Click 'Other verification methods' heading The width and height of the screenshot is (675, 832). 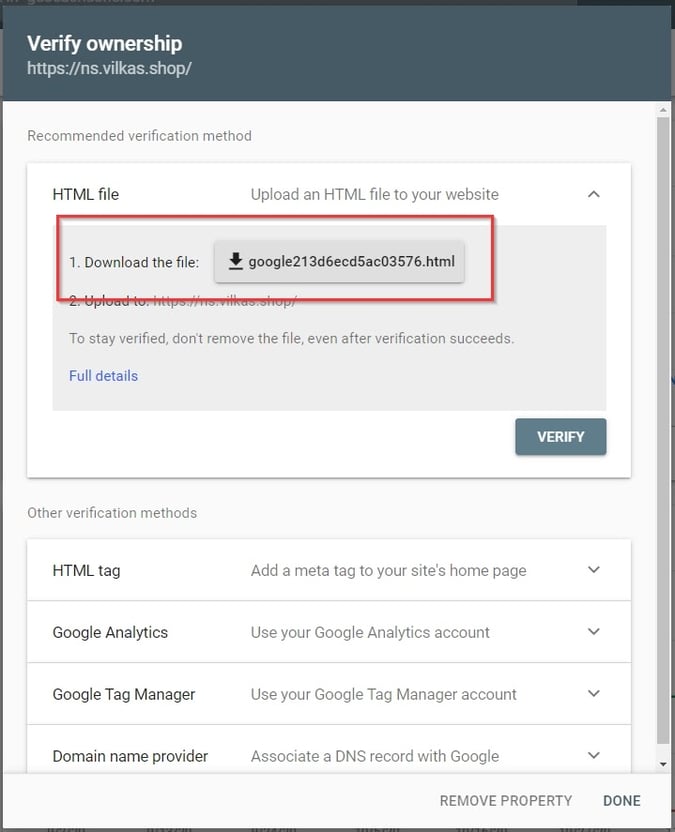(112, 513)
